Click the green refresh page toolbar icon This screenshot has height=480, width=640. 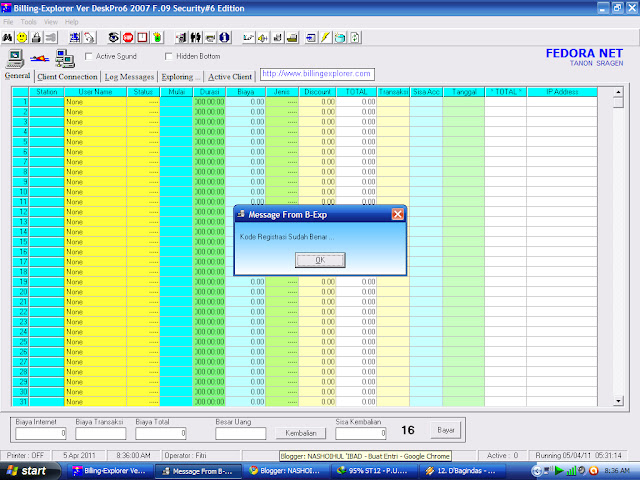[355, 38]
